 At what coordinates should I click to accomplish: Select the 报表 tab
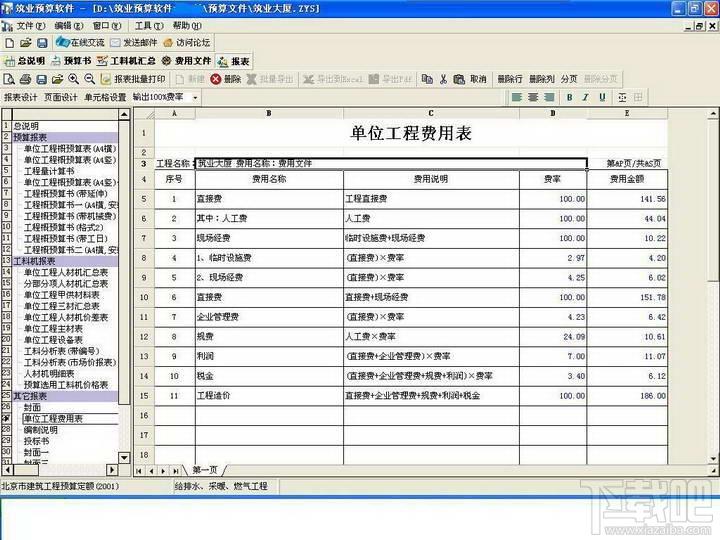234,61
